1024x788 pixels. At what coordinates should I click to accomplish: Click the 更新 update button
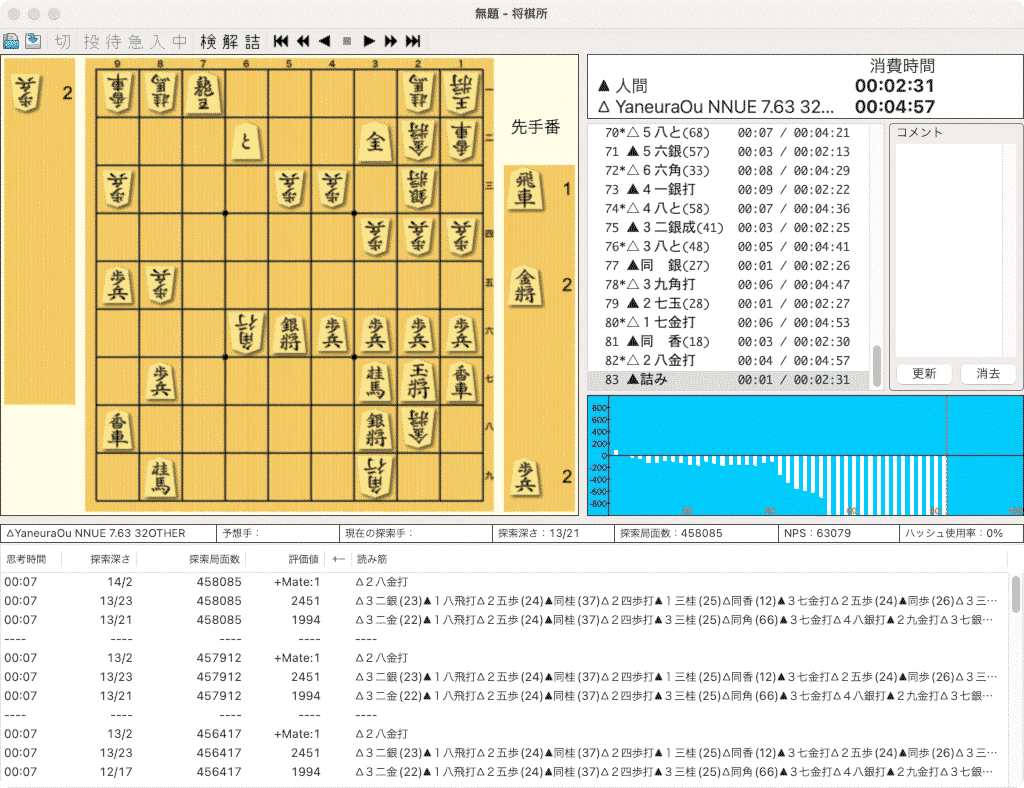(x=924, y=373)
